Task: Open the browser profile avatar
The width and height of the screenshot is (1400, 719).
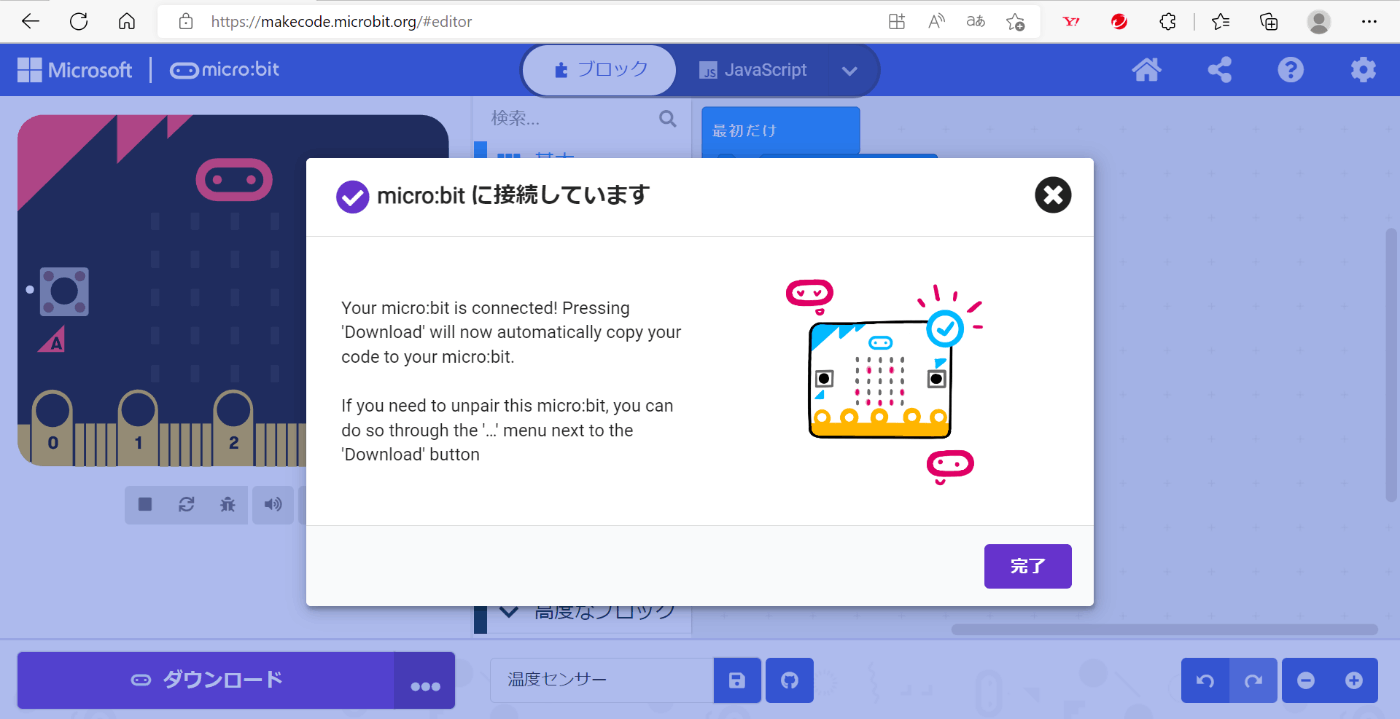Action: pos(1319,21)
